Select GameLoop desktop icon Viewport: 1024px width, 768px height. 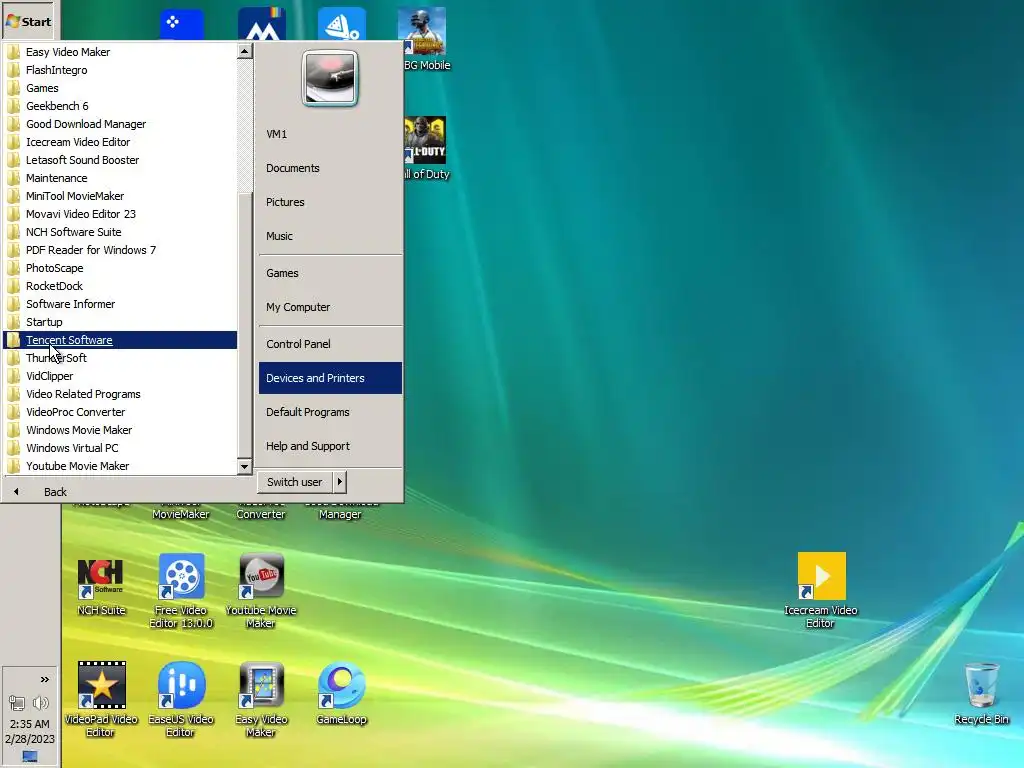tap(342, 694)
